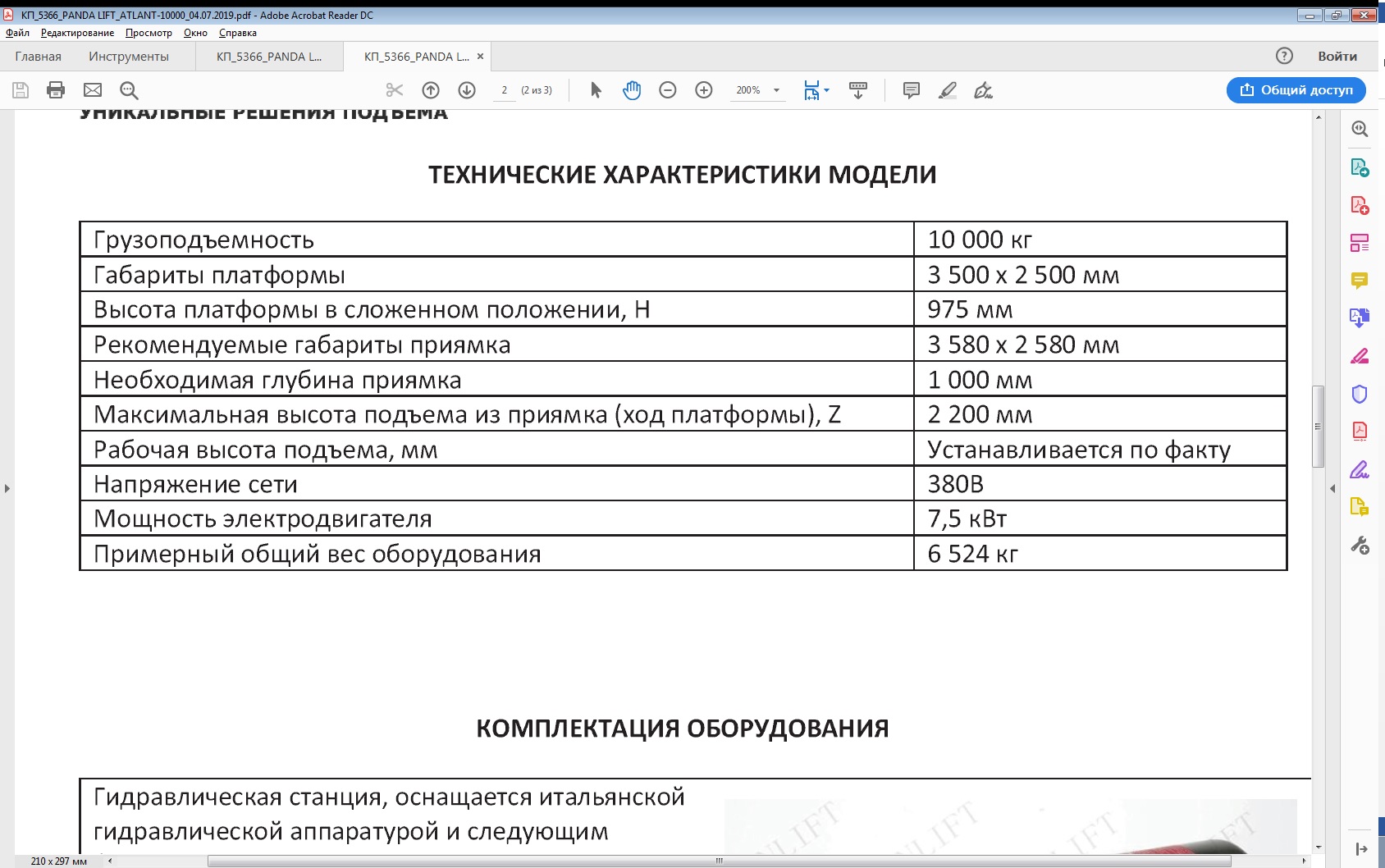The image size is (1385, 868).
Task: Open the Просмотр menu
Action: click(149, 33)
